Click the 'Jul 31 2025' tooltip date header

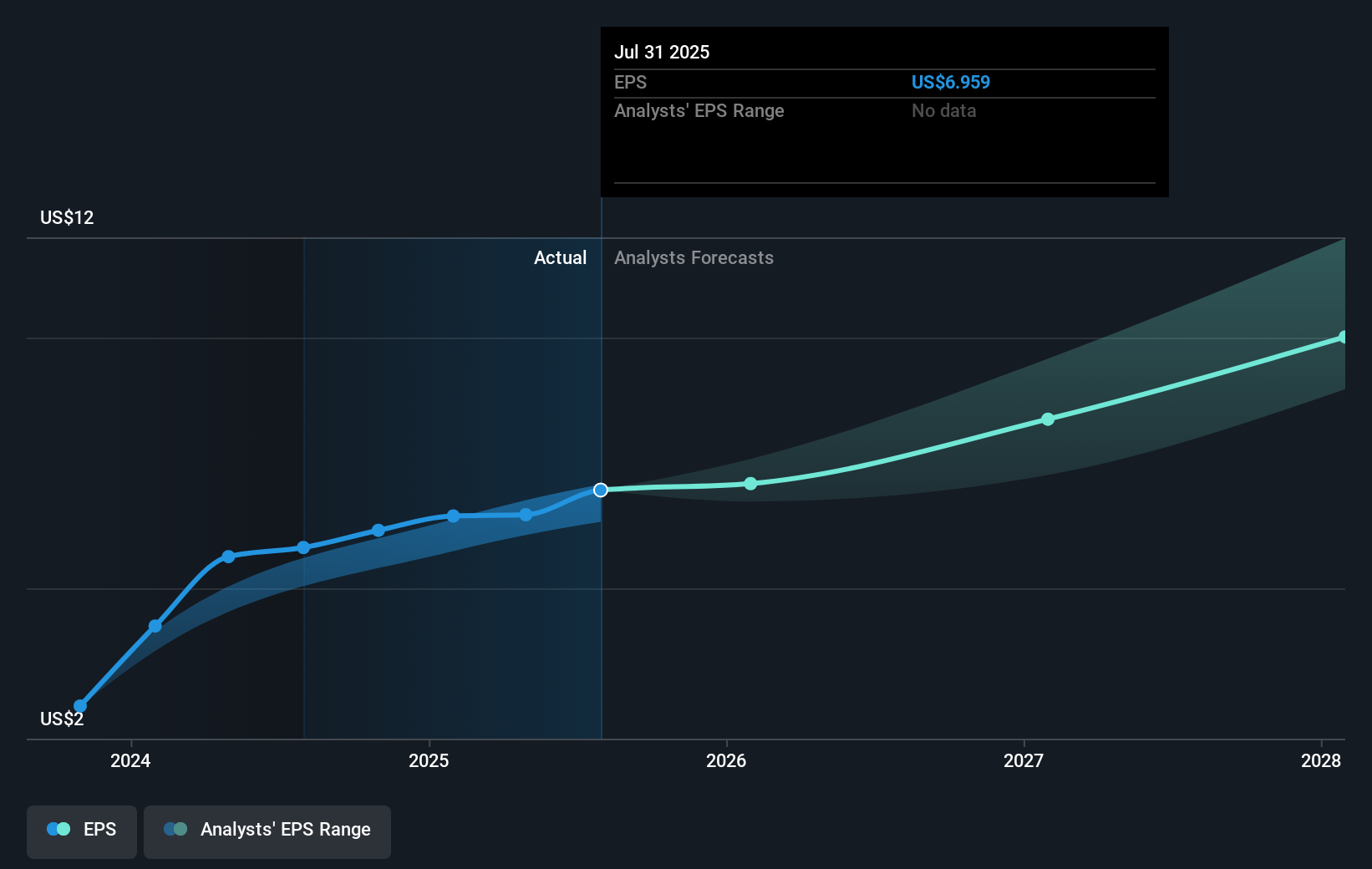[x=662, y=53]
